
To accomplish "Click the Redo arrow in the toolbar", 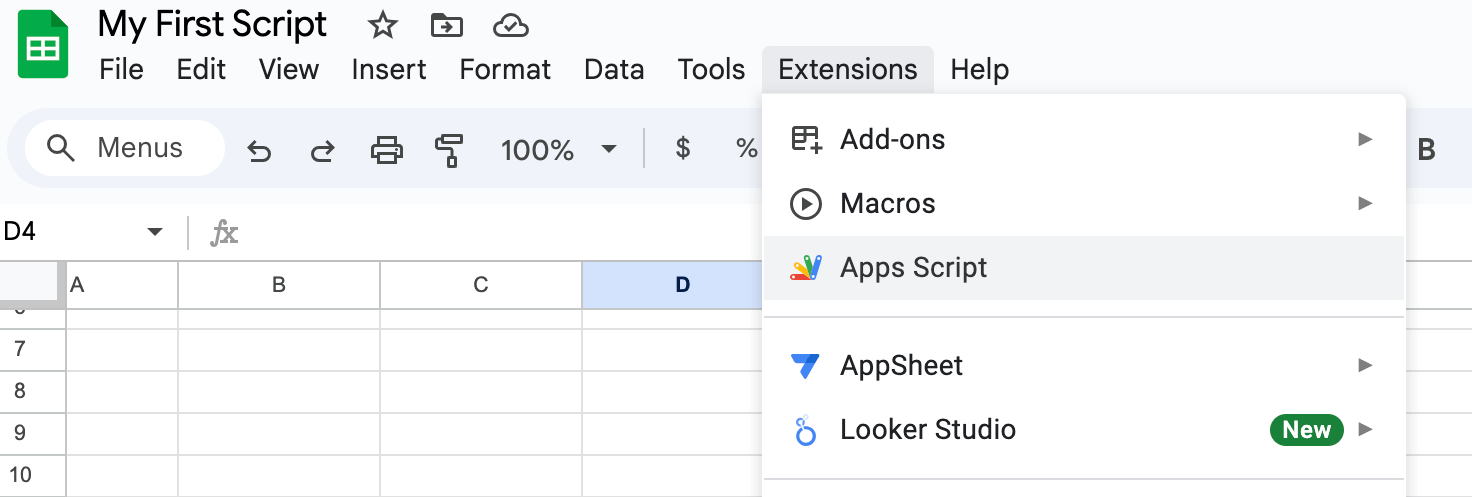I will click(322, 151).
